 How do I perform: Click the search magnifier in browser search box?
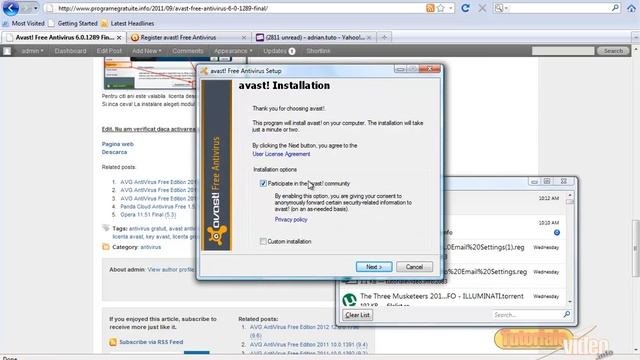(x=615, y=8)
